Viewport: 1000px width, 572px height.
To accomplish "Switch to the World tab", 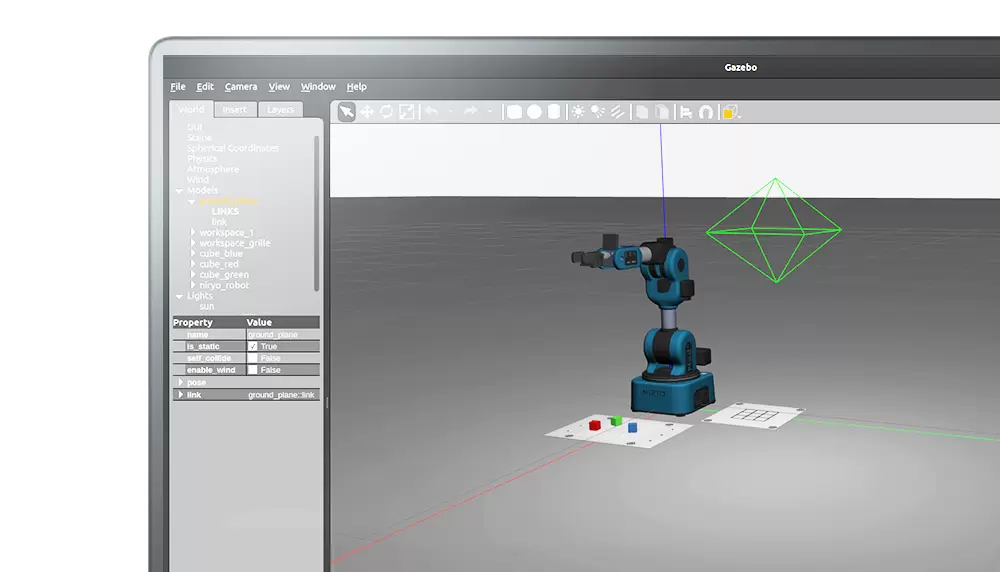I will coord(191,110).
